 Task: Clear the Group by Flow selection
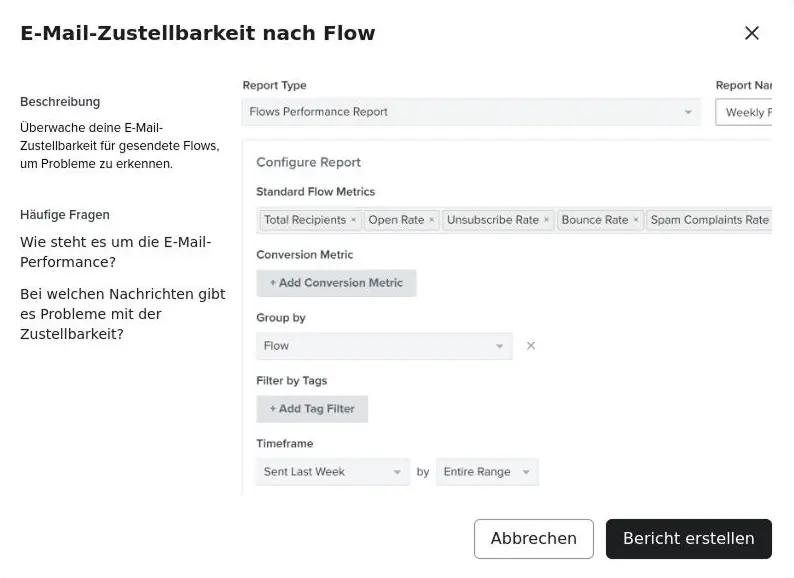[x=531, y=345]
